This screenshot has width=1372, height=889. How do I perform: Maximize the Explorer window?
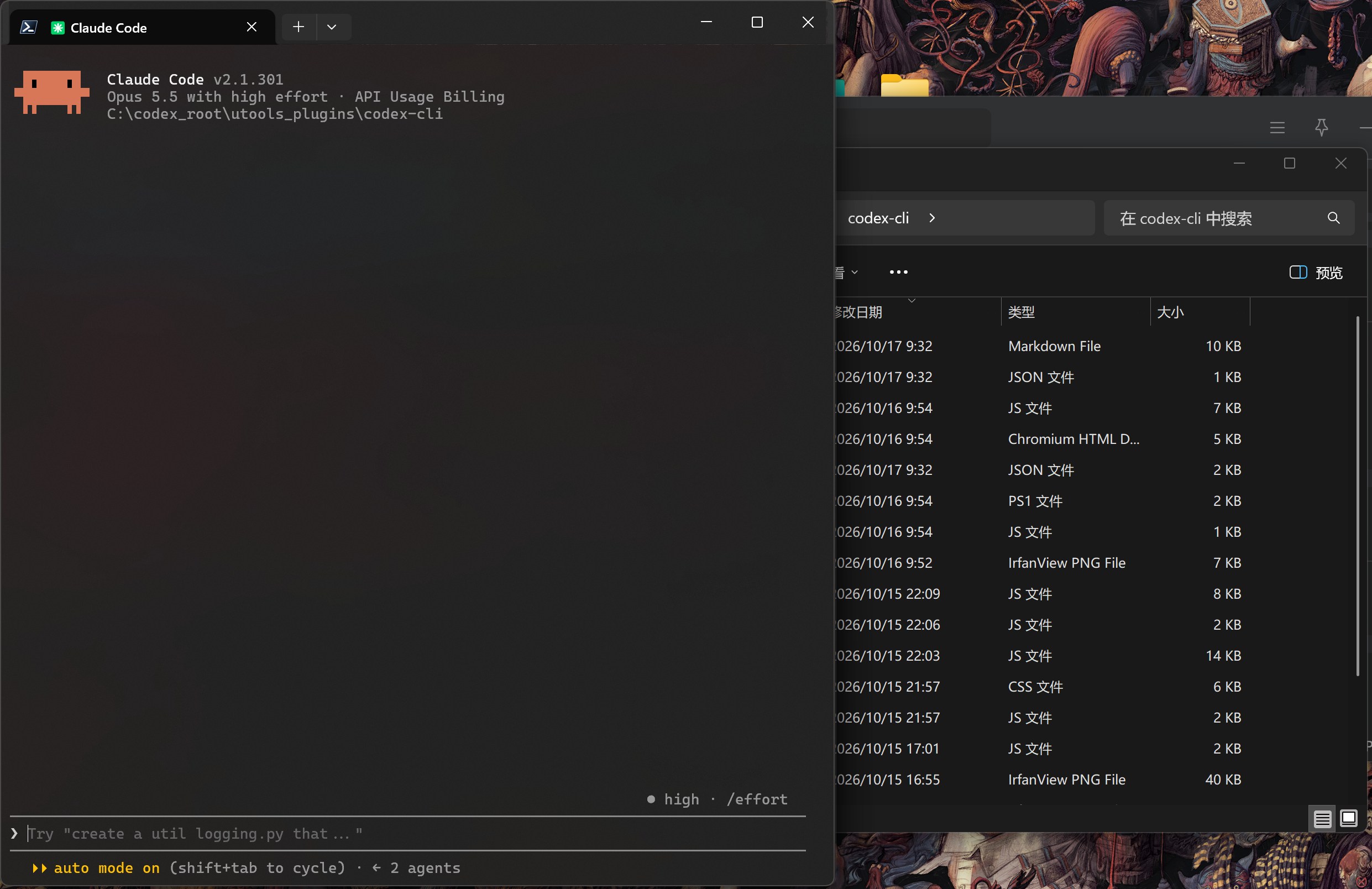(x=1290, y=163)
